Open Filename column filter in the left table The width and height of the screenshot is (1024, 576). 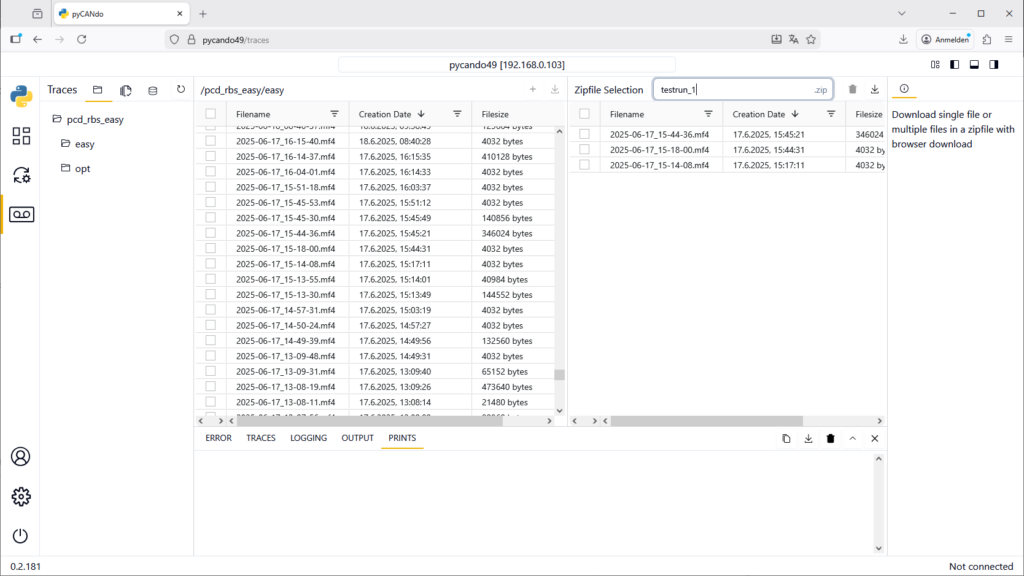coord(334,114)
